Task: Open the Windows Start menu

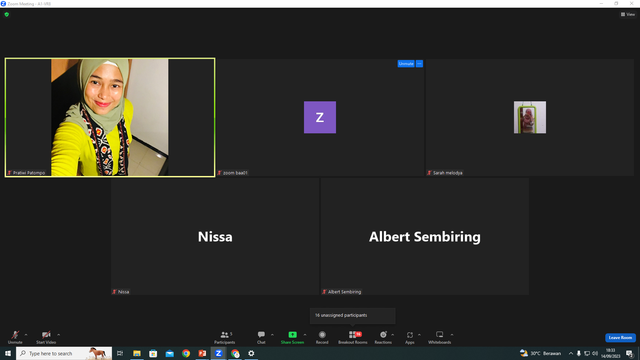Action: point(8,353)
